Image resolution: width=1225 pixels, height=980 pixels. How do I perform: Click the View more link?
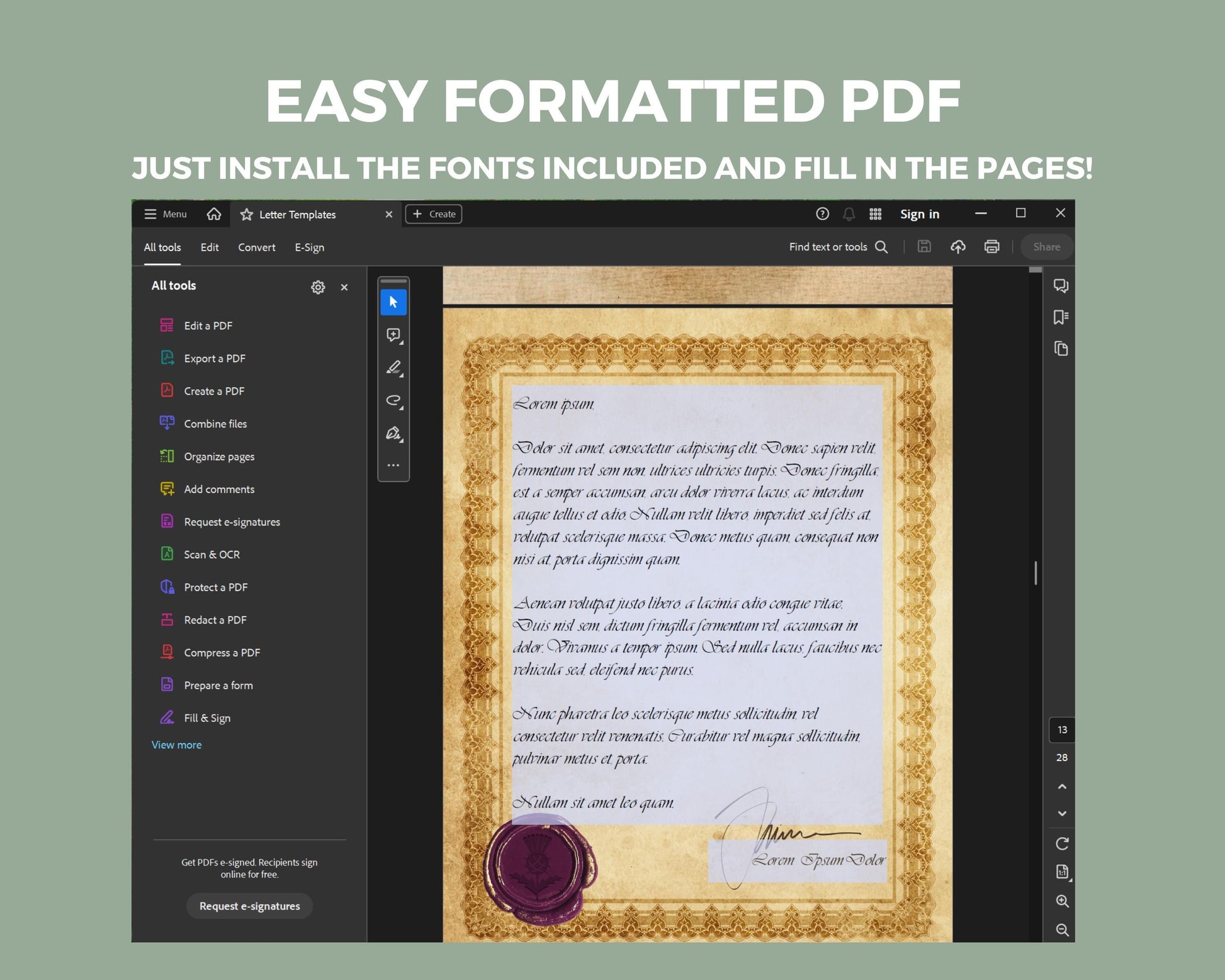click(176, 745)
